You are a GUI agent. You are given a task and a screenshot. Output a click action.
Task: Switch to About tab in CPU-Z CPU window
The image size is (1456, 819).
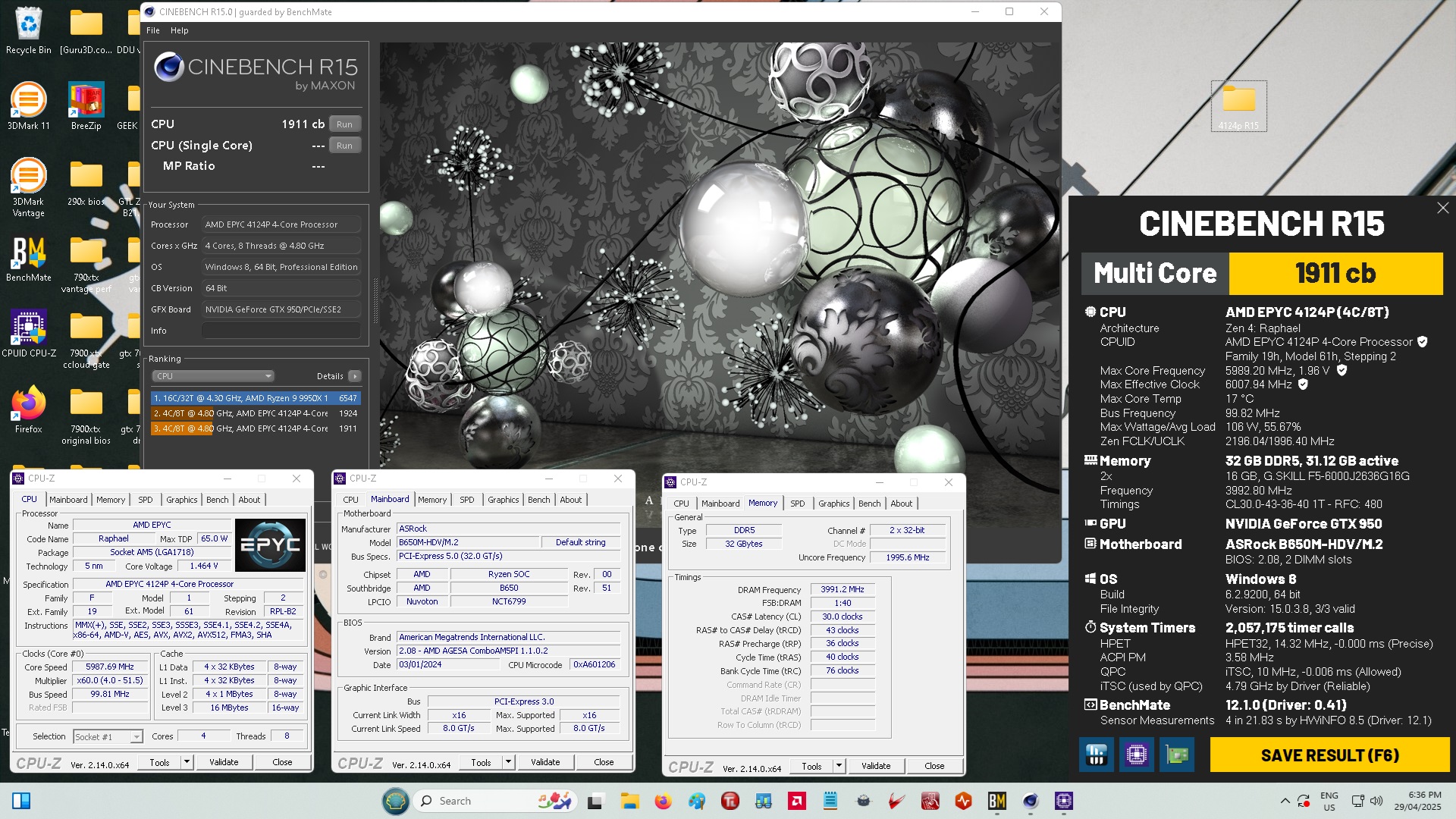(249, 500)
